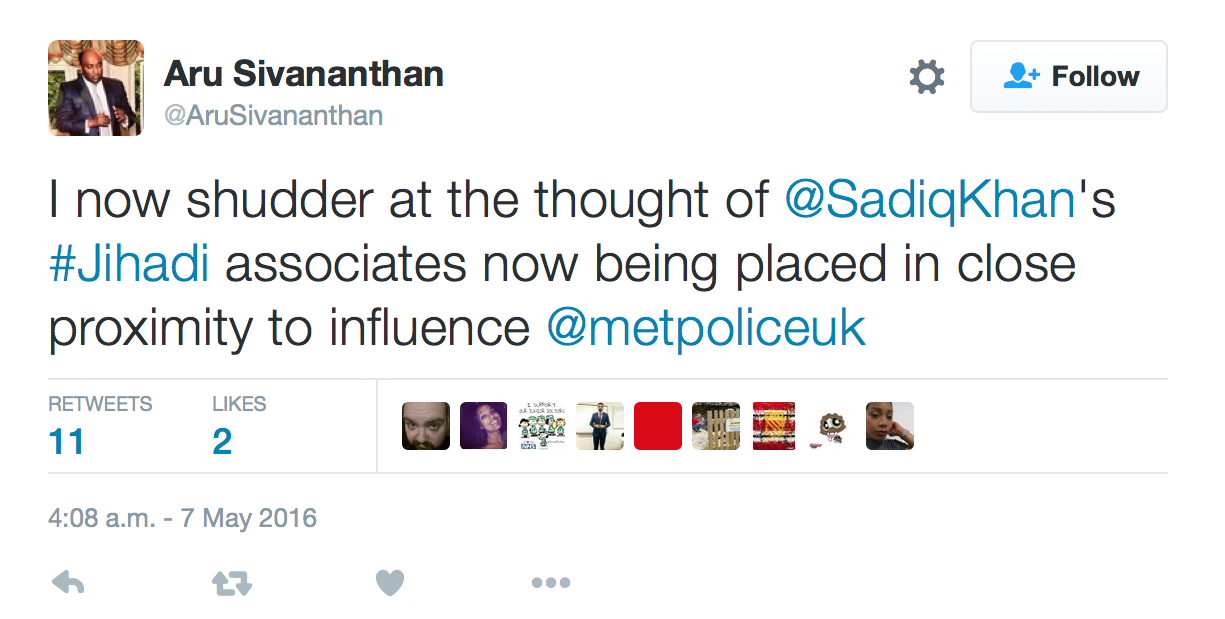
Task: Open the gear settings dropdown
Action: (927, 77)
